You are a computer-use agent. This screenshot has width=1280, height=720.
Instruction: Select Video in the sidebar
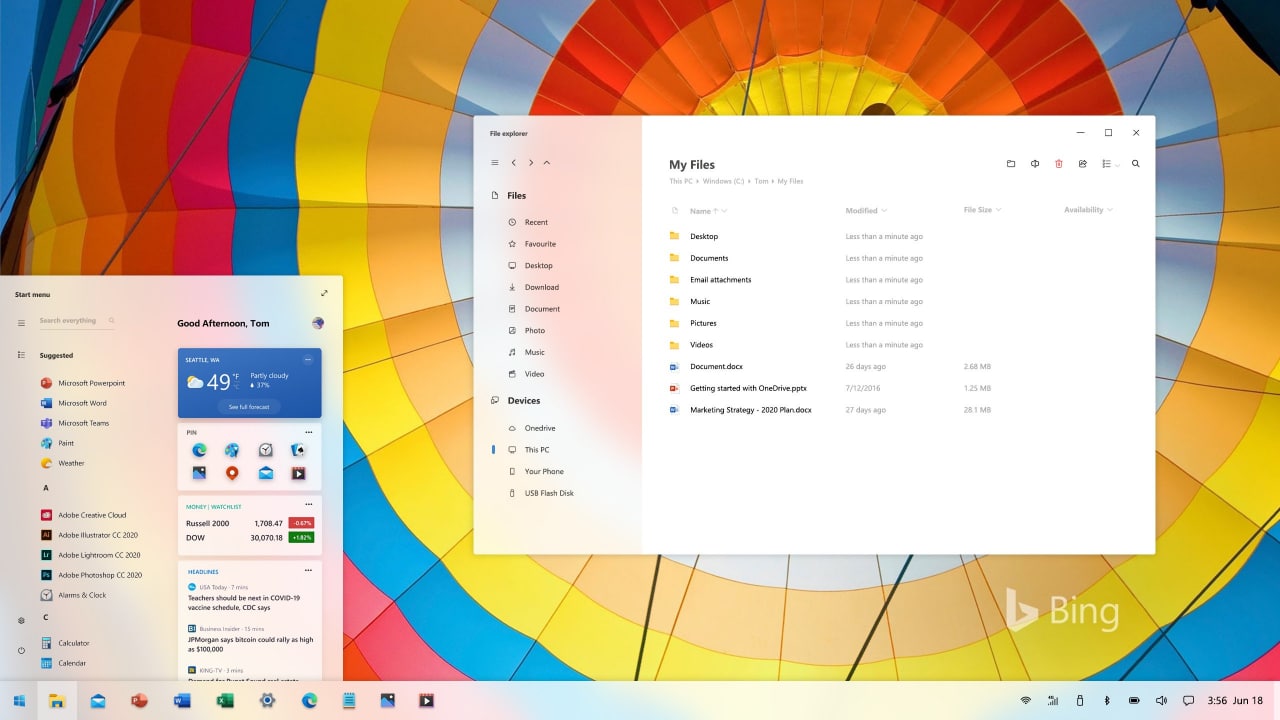coord(527,374)
